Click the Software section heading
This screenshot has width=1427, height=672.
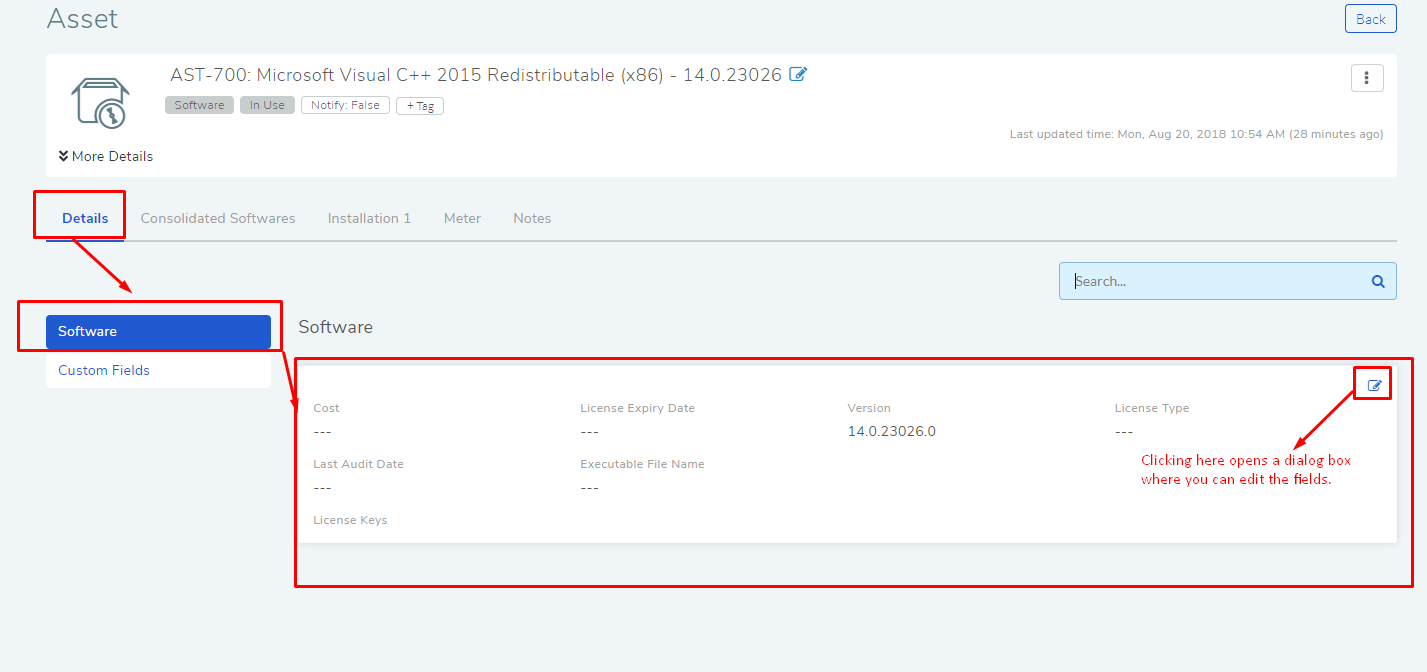coord(335,327)
